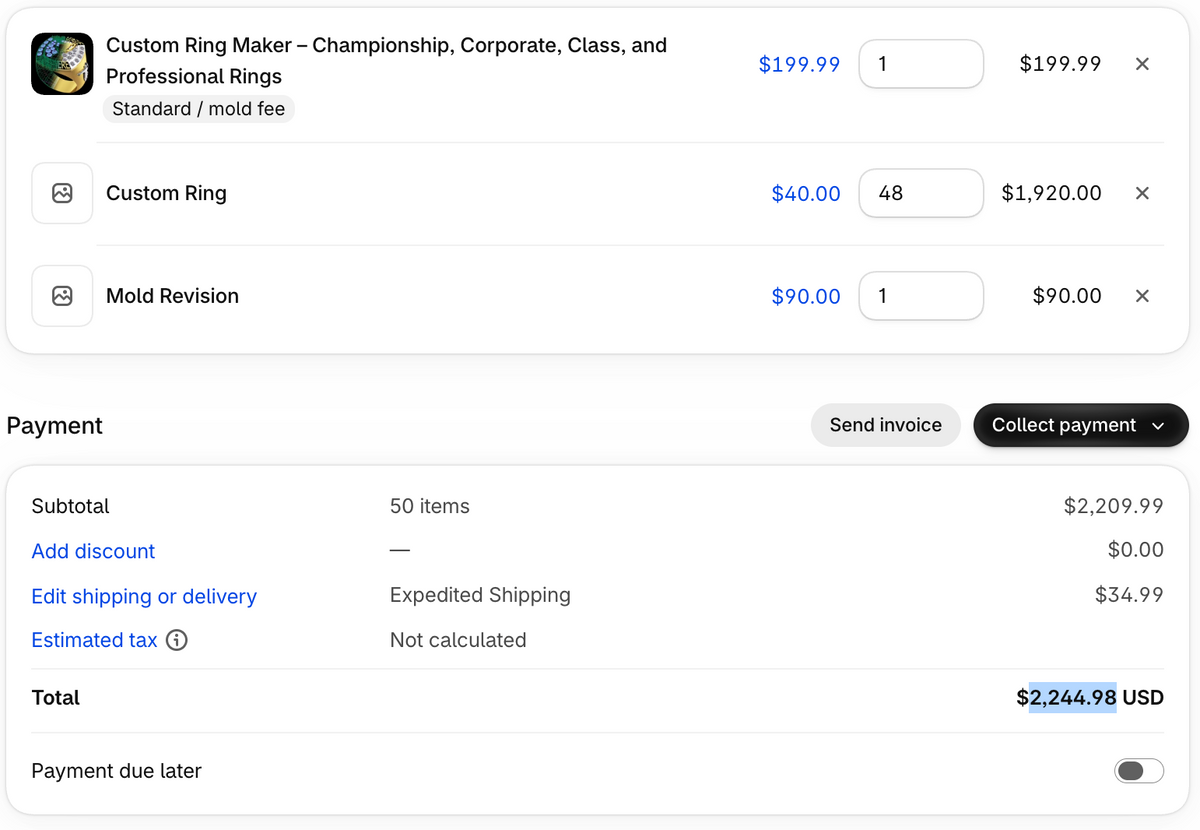The image size is (1200, 830).
Task: Remove the Mold Revision line item
Action: click(1142, 296)
